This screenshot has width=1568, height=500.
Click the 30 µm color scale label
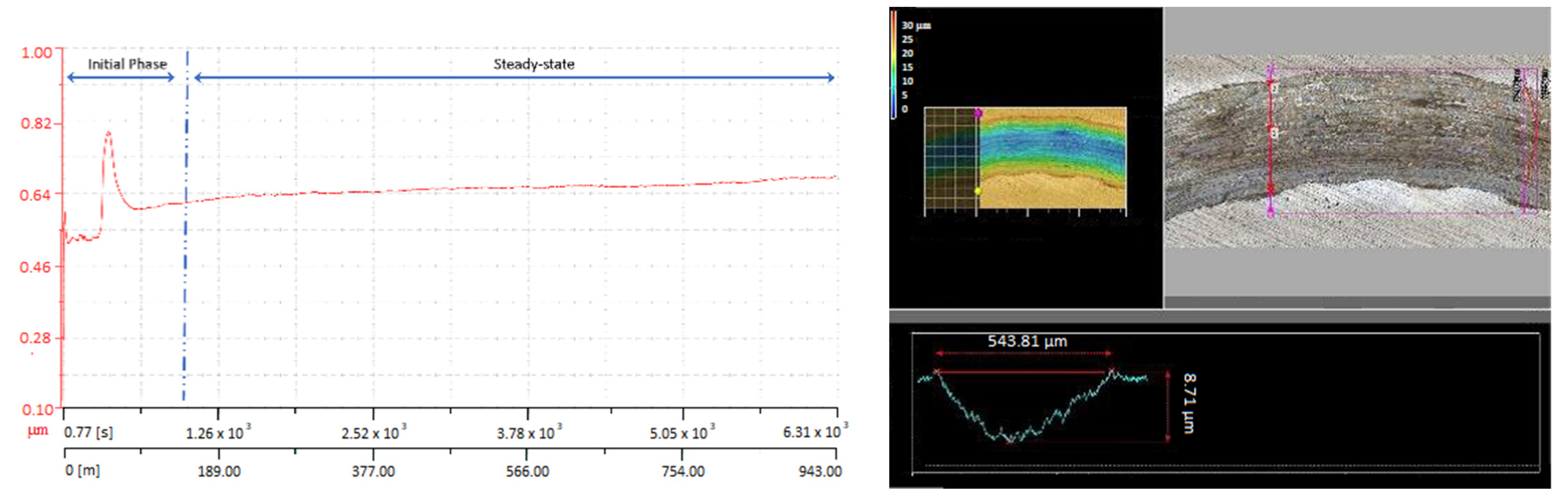(915, 26)
